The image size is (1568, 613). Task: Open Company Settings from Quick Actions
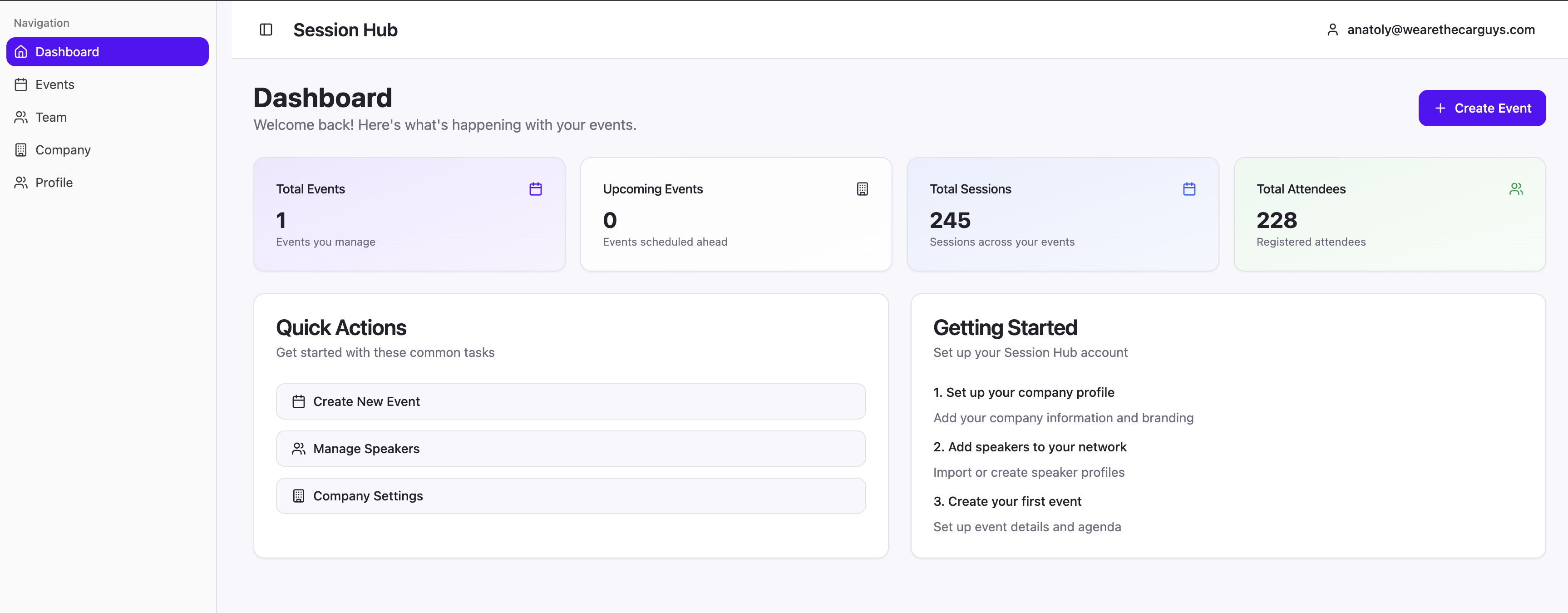(x=570, y=495)
